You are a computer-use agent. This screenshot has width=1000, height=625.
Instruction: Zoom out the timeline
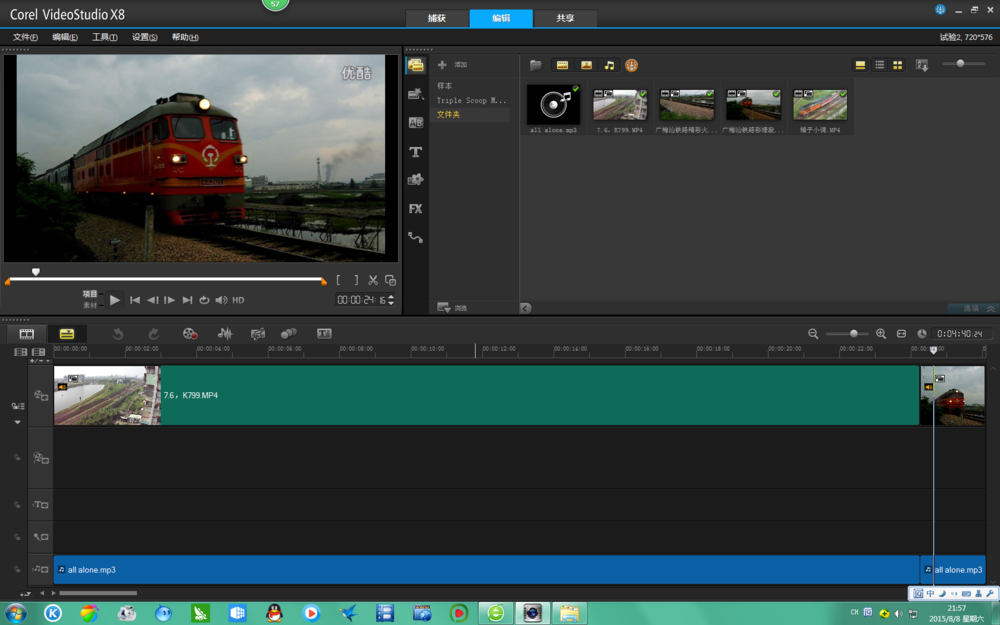[813, 334]
